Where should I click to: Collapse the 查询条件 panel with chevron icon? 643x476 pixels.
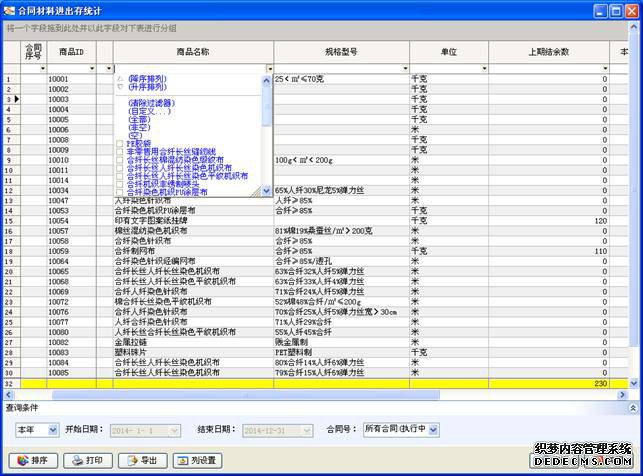click(x=631, y=407)
